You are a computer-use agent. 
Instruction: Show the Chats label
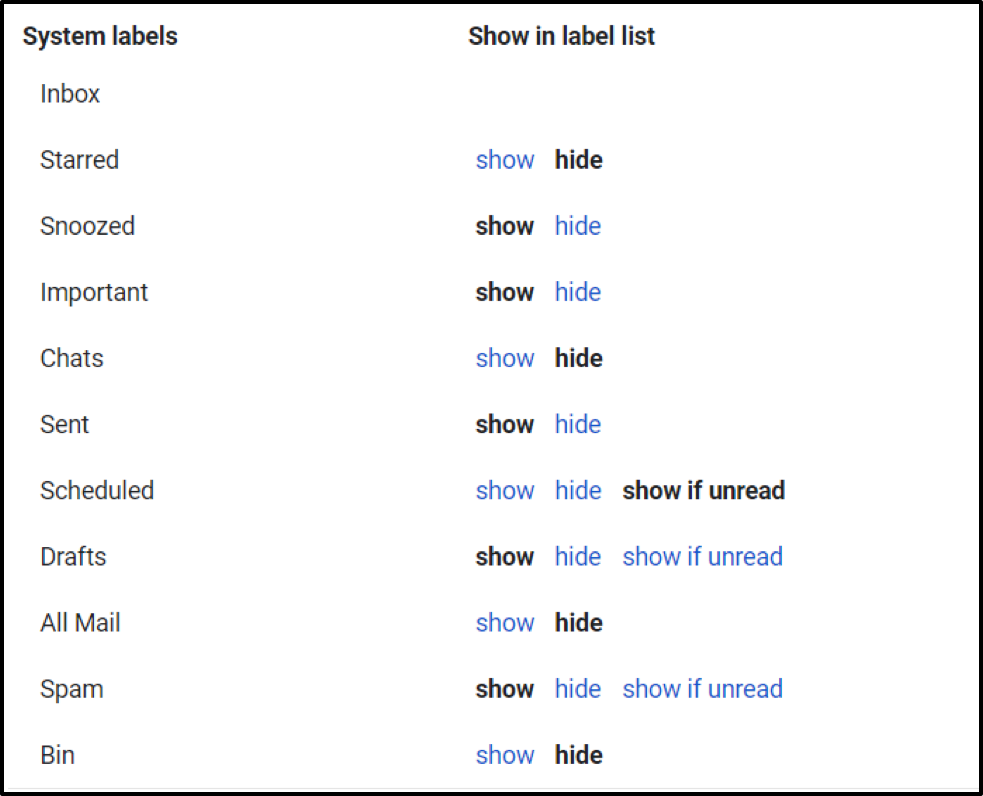click(505, 358)
